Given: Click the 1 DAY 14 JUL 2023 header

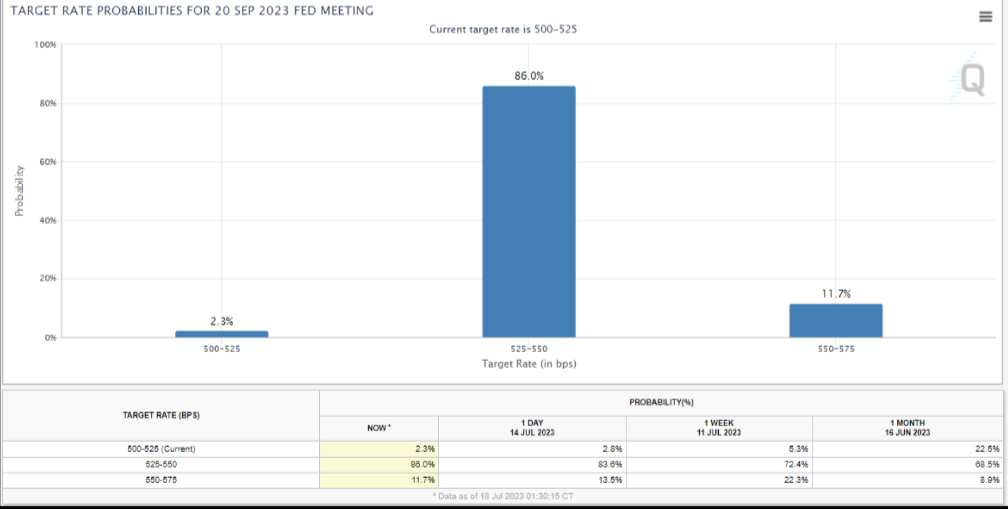Looking at the screenshot, I should (531, 428).
